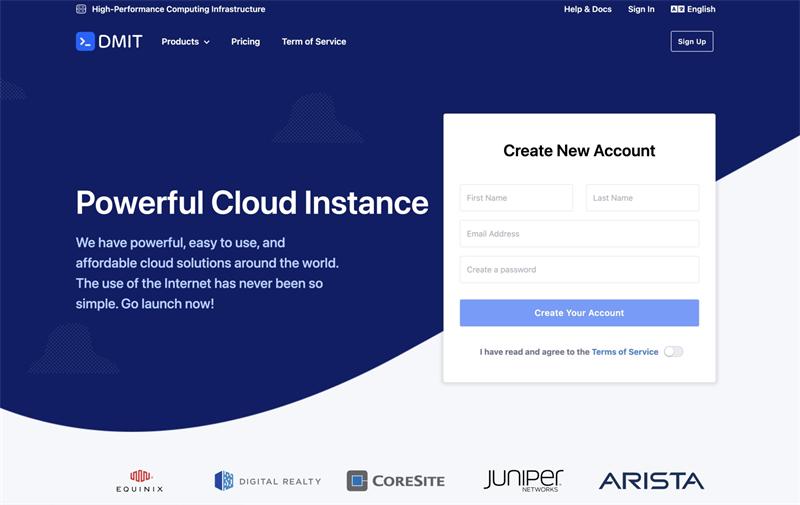The height and width of the screenshot is (505, 800).
Task: Open the Sign In link
Action: click(641, 9)
